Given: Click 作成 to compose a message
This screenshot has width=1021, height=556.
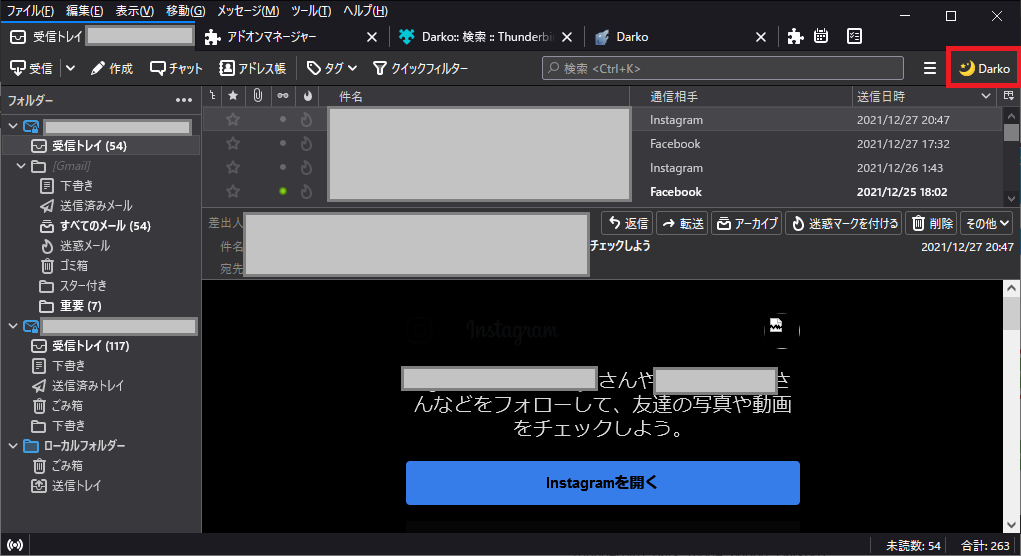Looking at the screenshot, I should [111, 68].
